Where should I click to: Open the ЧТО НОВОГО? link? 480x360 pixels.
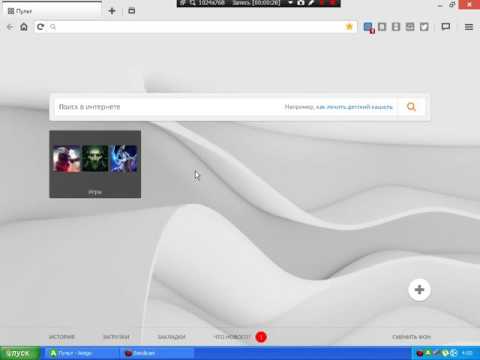click(232, 337)
